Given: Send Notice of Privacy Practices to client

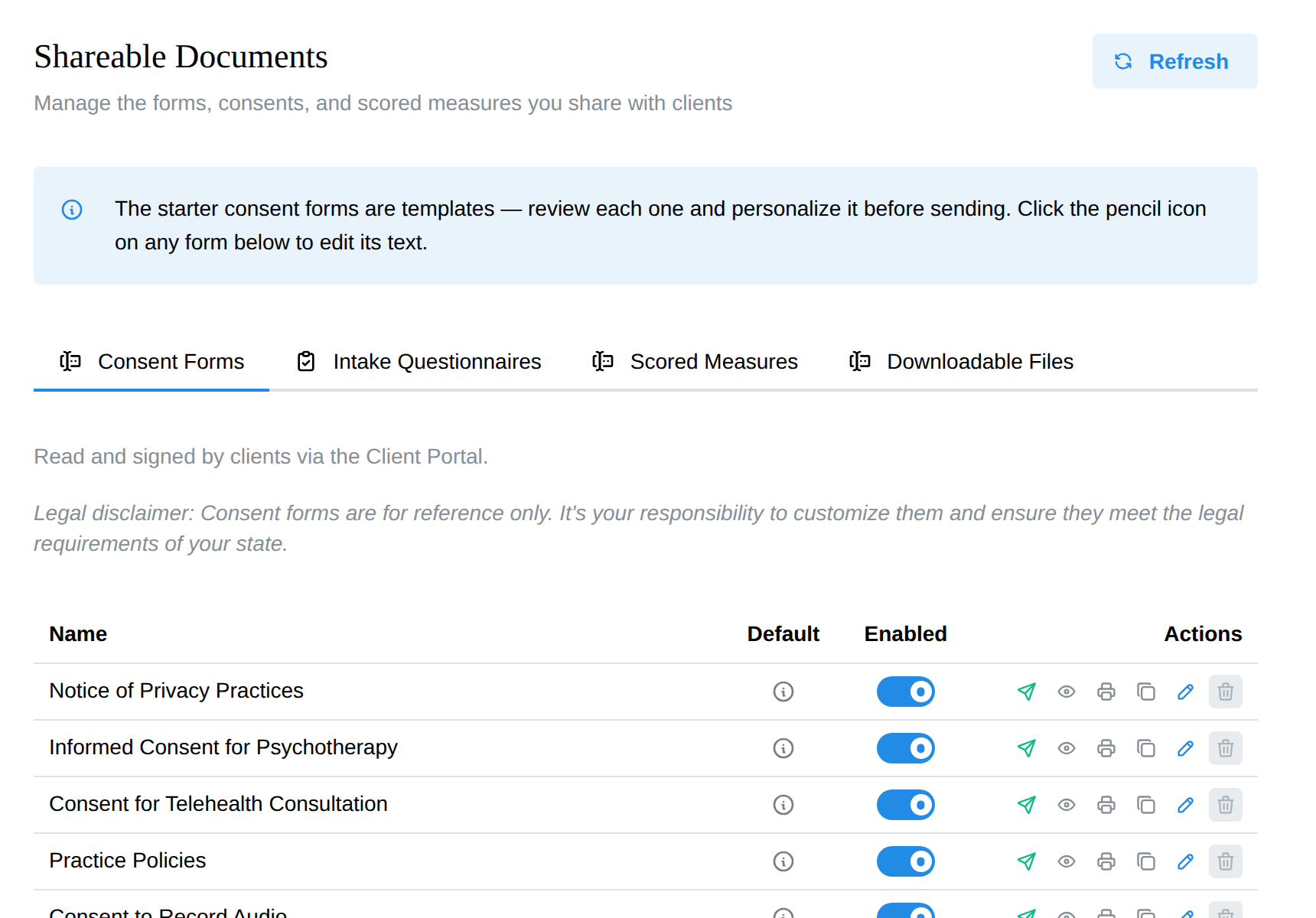Looking at the screenshot, I should [x=1027, y=692].
